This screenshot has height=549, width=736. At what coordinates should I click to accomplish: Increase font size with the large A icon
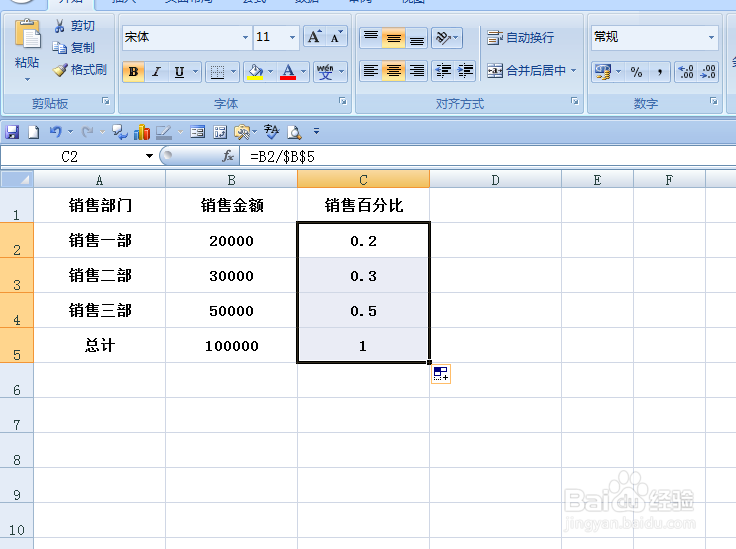coord(314,37)
